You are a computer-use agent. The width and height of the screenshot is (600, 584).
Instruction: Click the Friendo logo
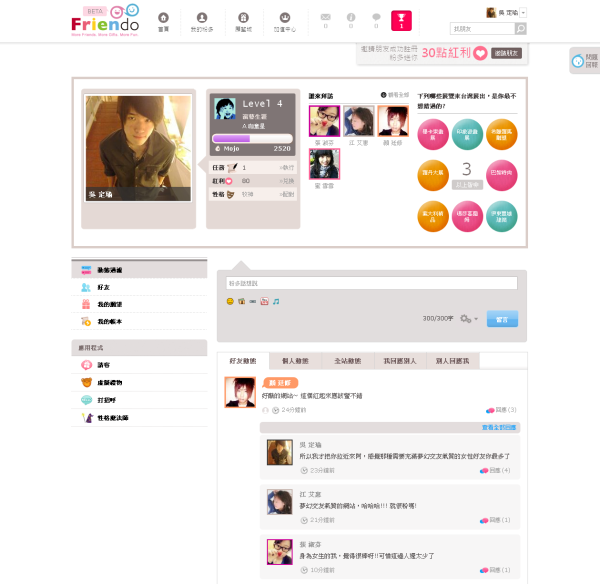[x=105, y=21]
